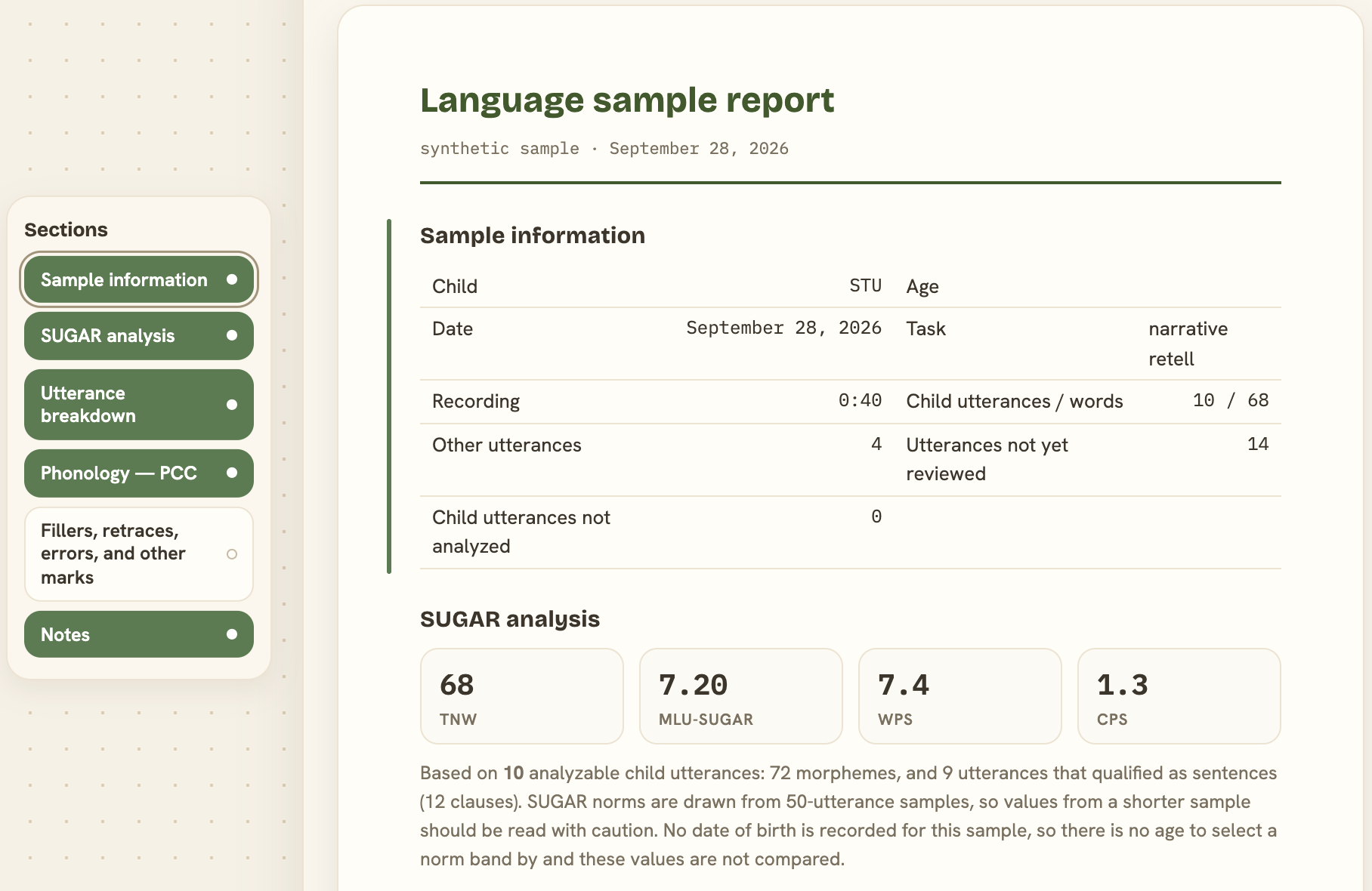Click the TNW card showing 68

(x=522, y=696)
